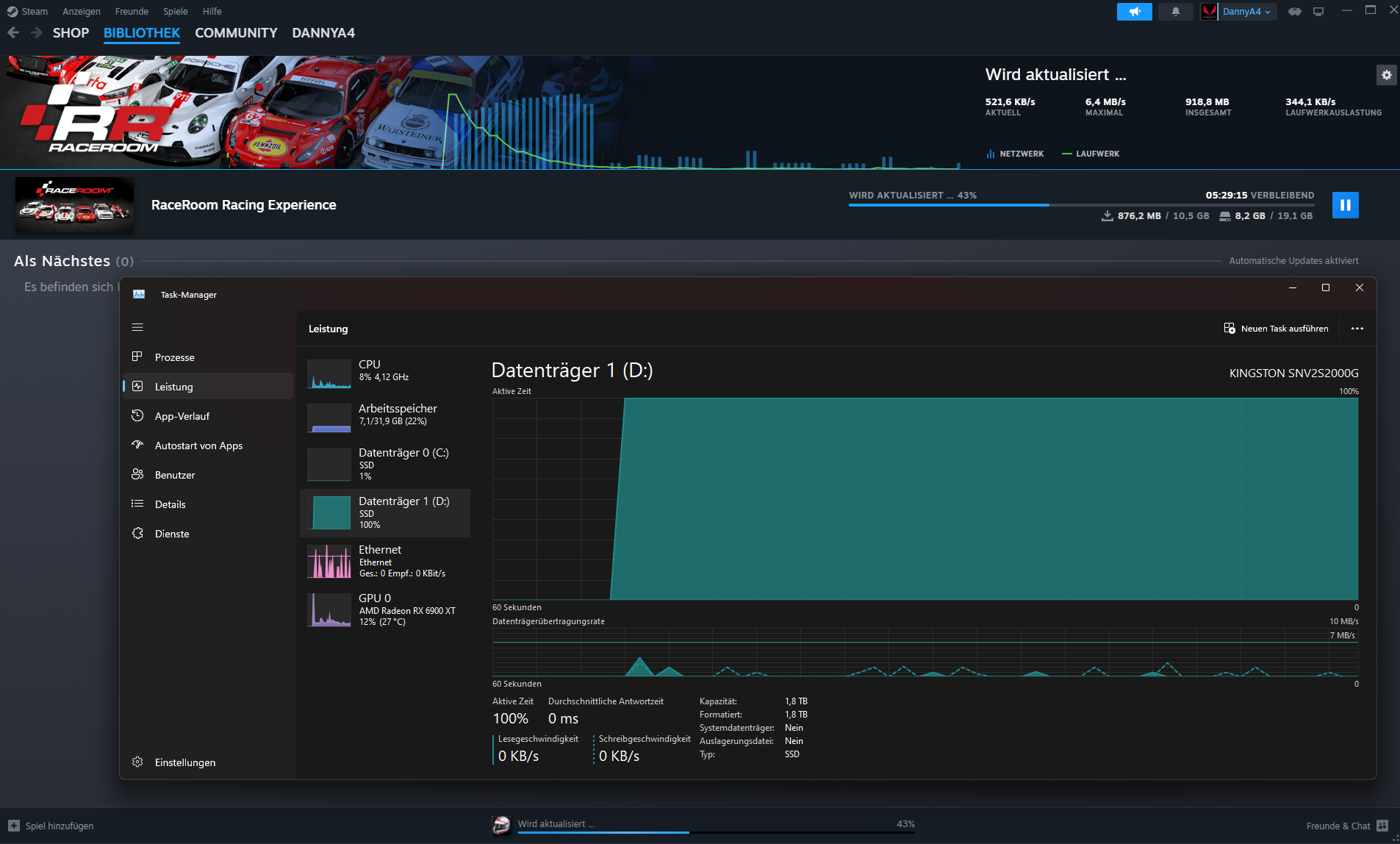Click the Task-Manager app icon in title bar
The width and height of the screenshot is (1400, 844).
point(139,294)
